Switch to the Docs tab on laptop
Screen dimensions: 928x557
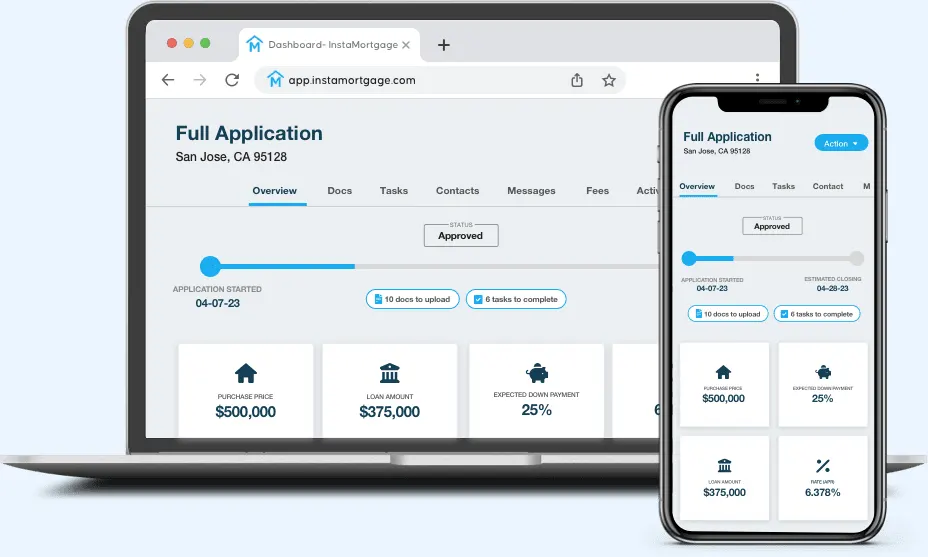(340, 191)
